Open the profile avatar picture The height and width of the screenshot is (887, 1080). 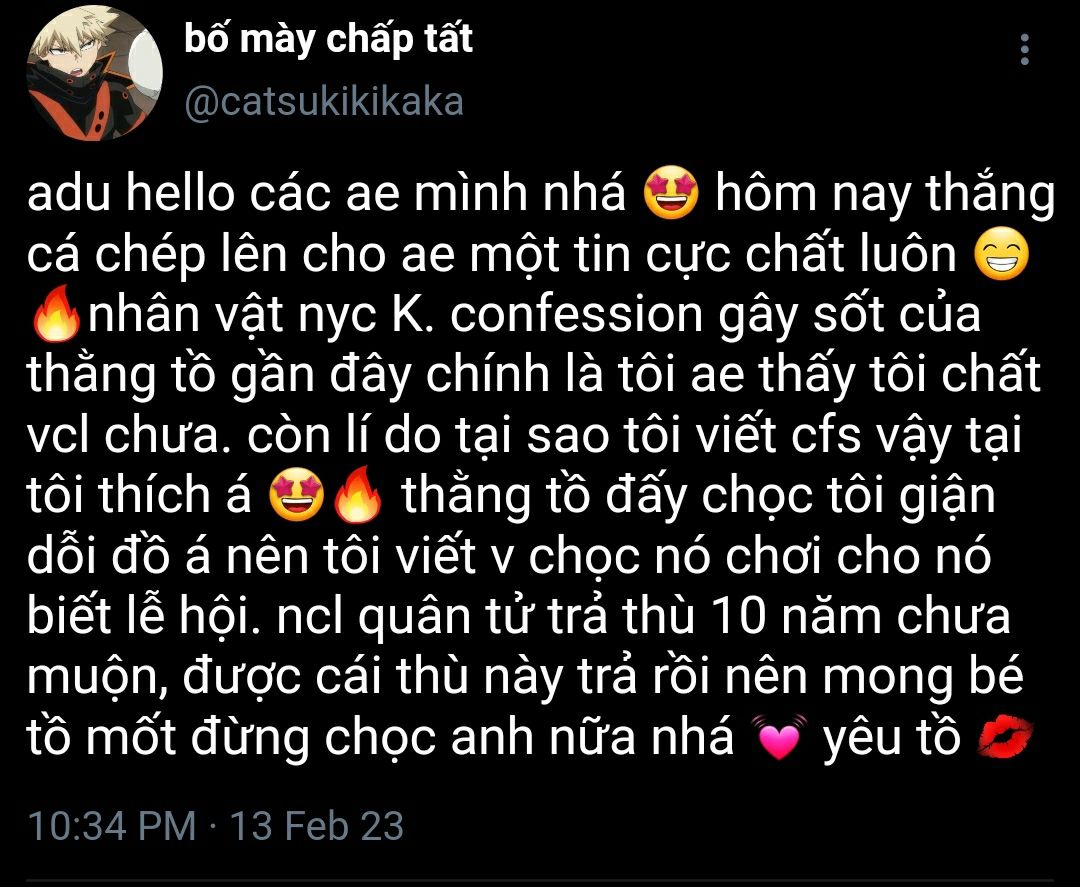pyautogui.click(x=94, y=73)
